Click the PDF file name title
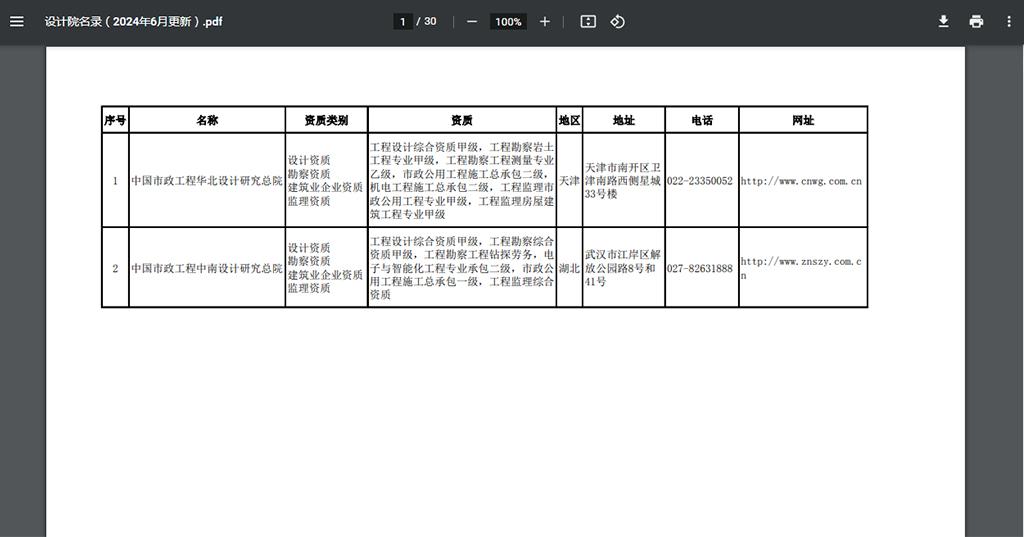The image size is (1024, 537). click(133, 22)
